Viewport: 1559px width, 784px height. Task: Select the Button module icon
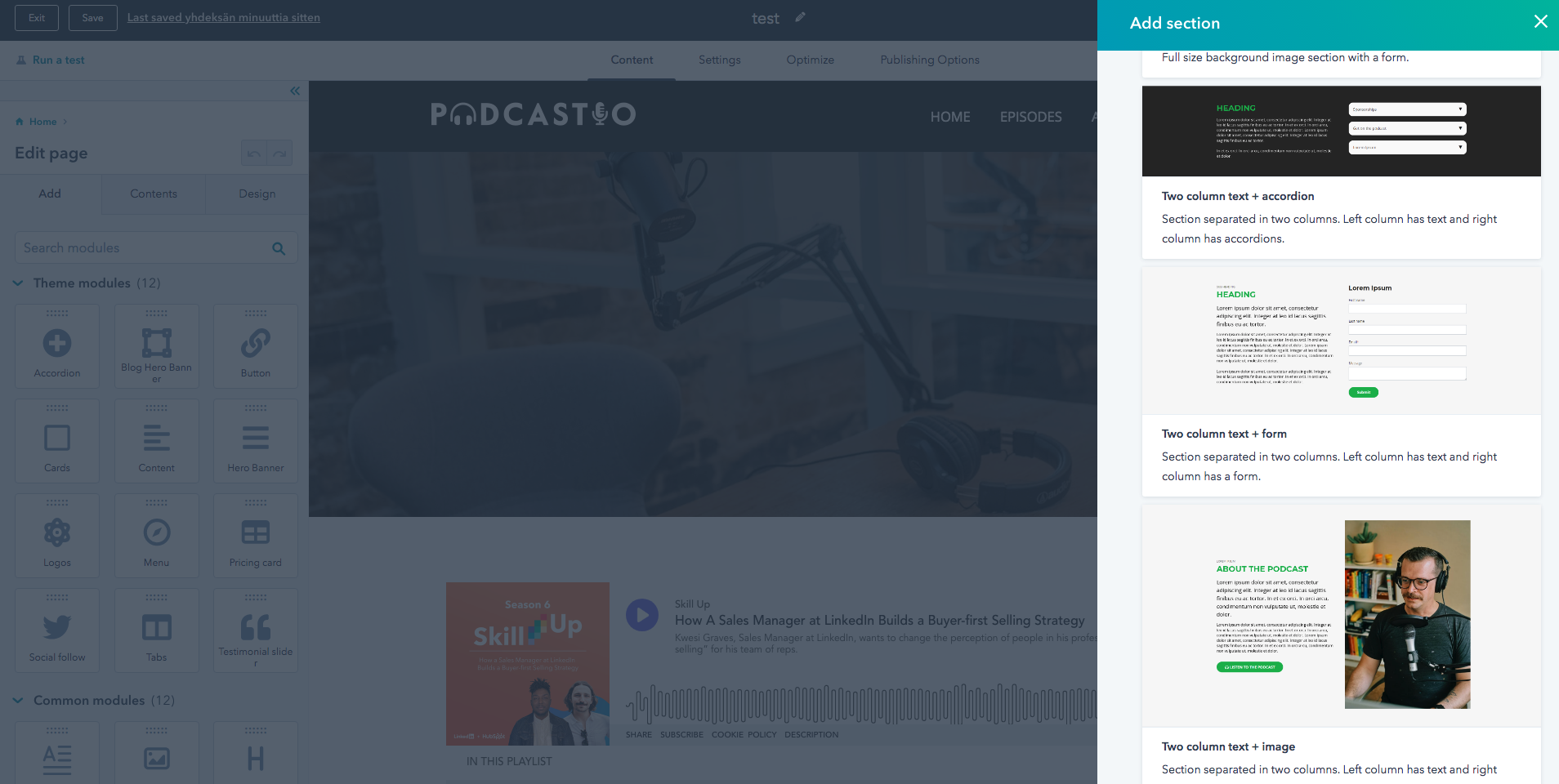pos(256,343)
